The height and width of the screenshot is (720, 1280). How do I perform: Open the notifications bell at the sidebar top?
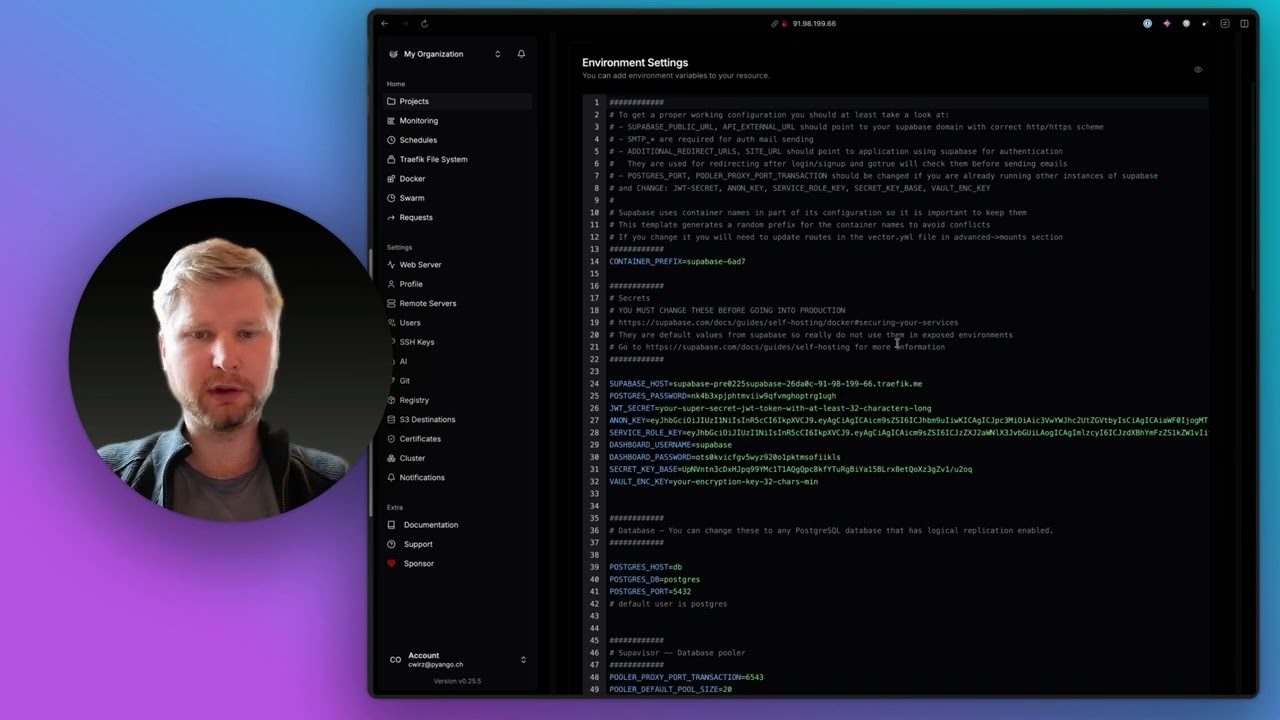coord(521,54)
